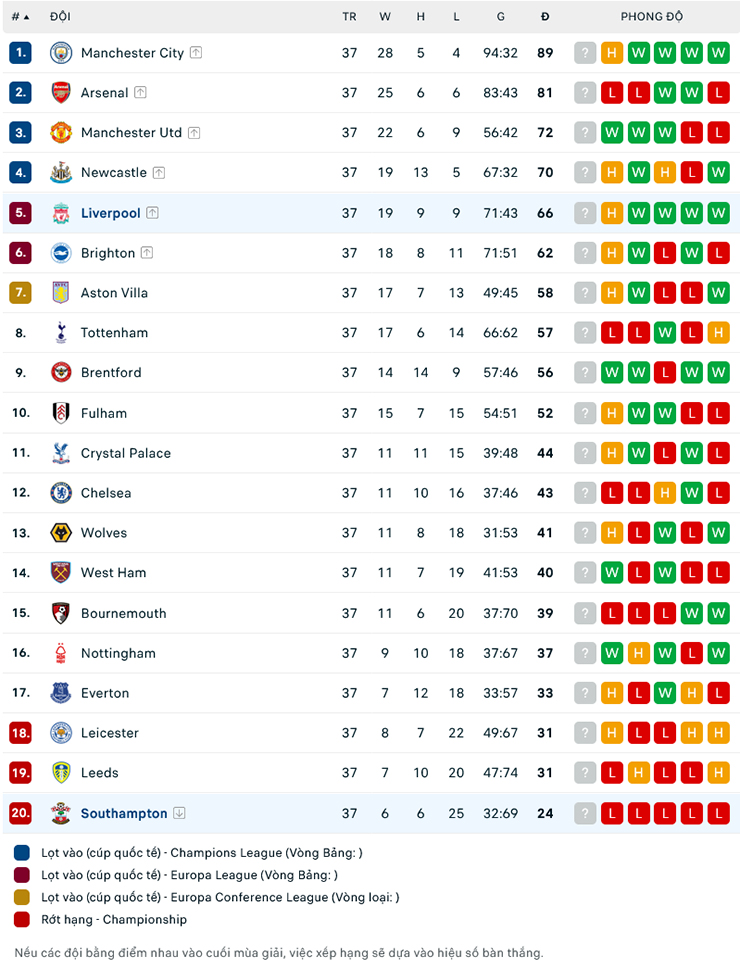Click the Manchester City club crest
The width and height of the screenshot is (740, 969).
[x=61, y=53]
